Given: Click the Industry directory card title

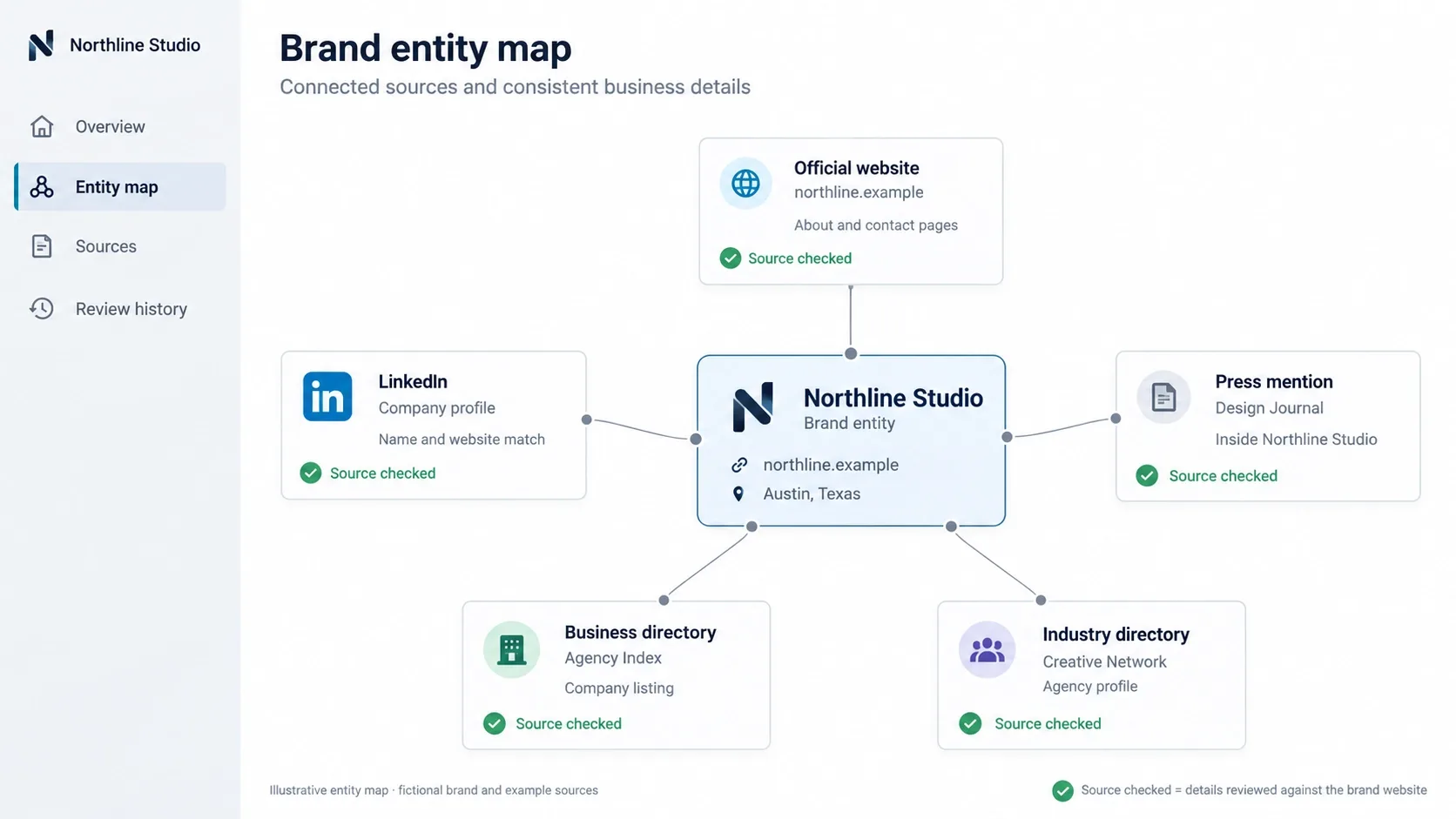Looking at the screenshot, I should click(x=1116, y=634).
